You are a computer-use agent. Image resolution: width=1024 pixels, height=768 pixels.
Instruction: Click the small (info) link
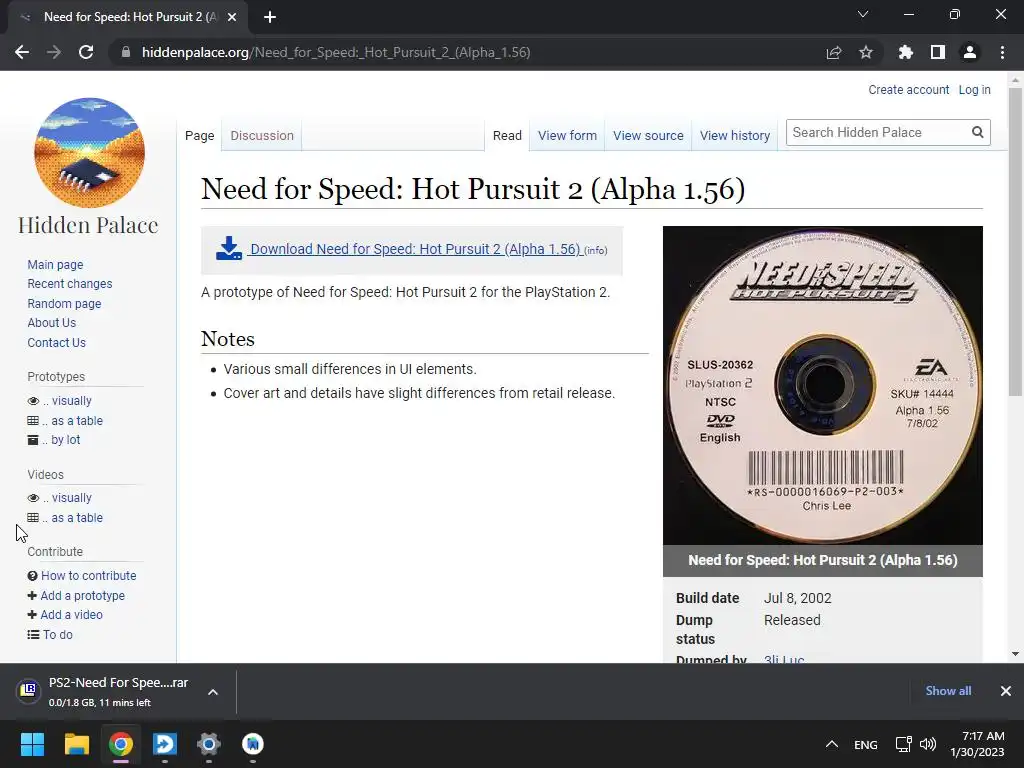pyautogui.click(x=596, y=250)
